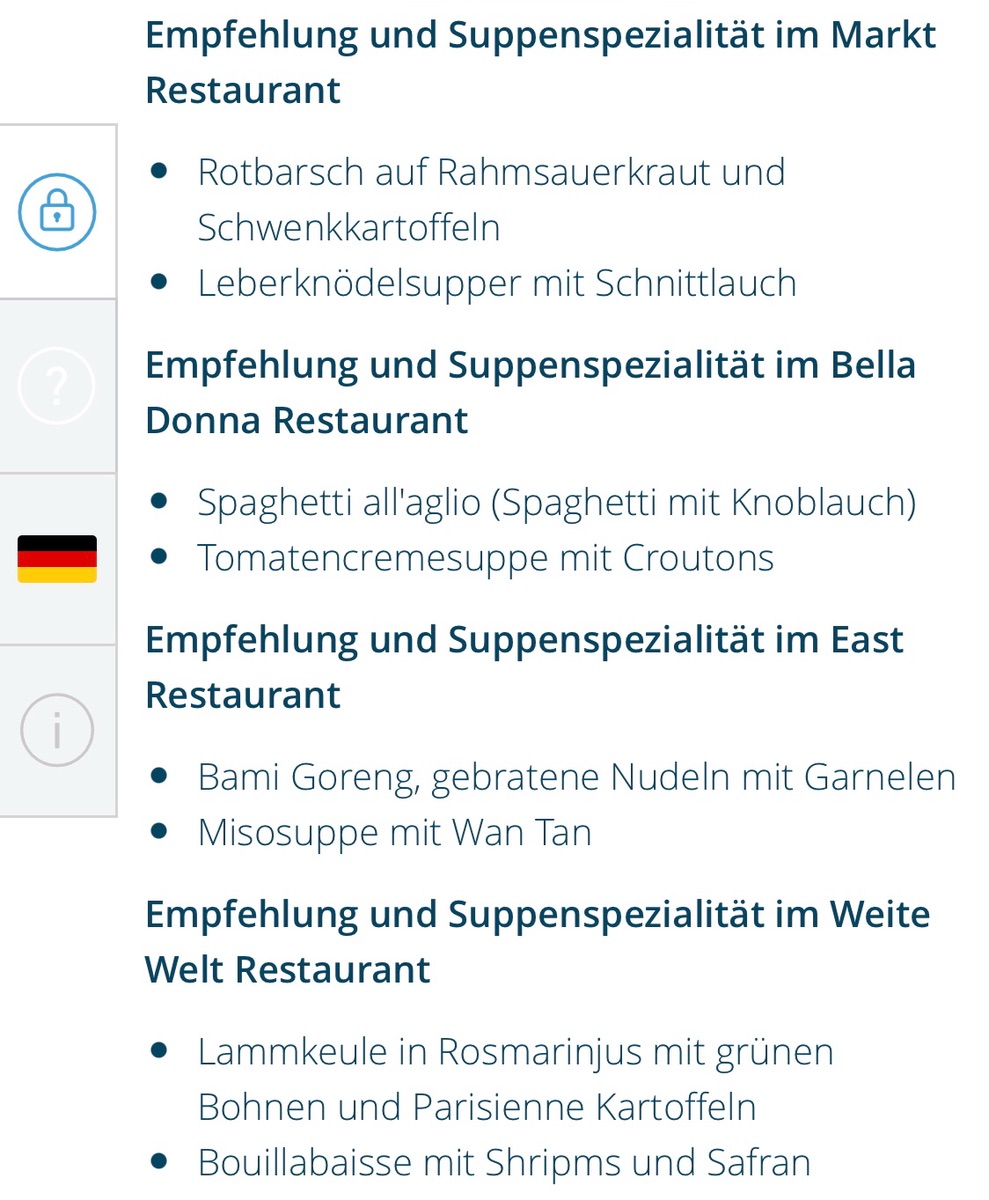Open the question mark help icon

point(57,386)
